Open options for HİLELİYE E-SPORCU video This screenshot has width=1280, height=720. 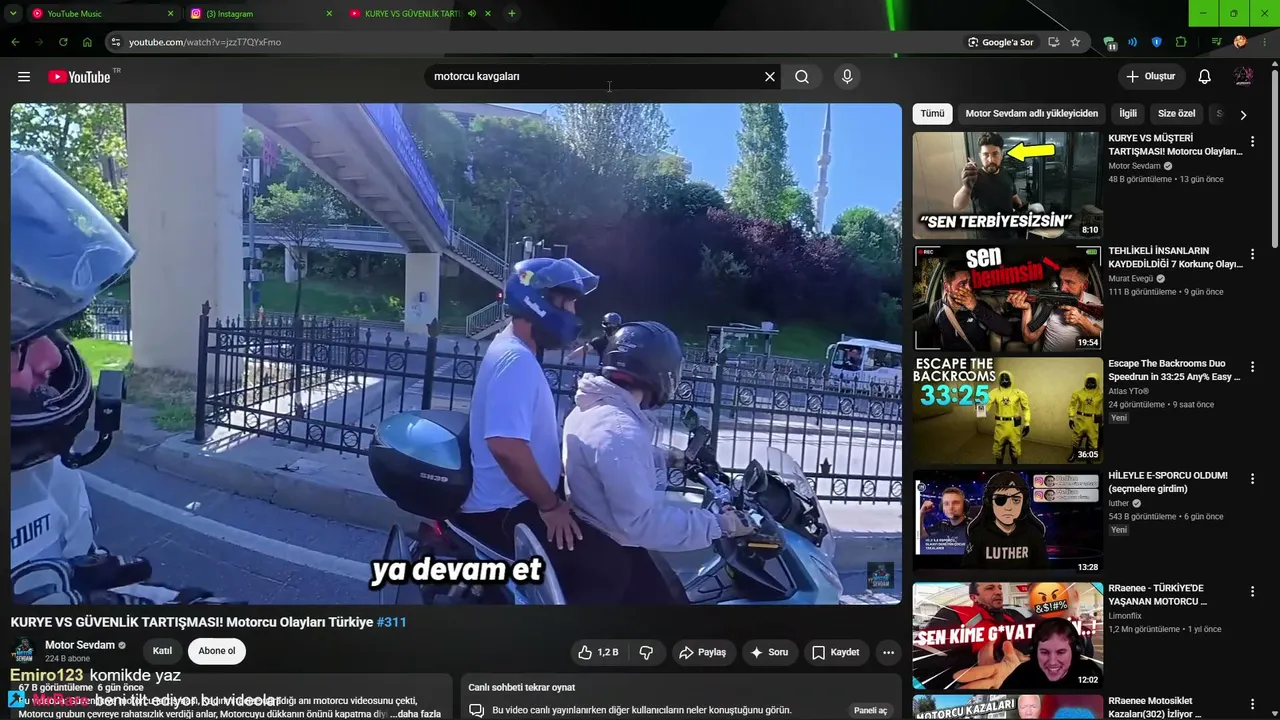(x=1252, y=479)
